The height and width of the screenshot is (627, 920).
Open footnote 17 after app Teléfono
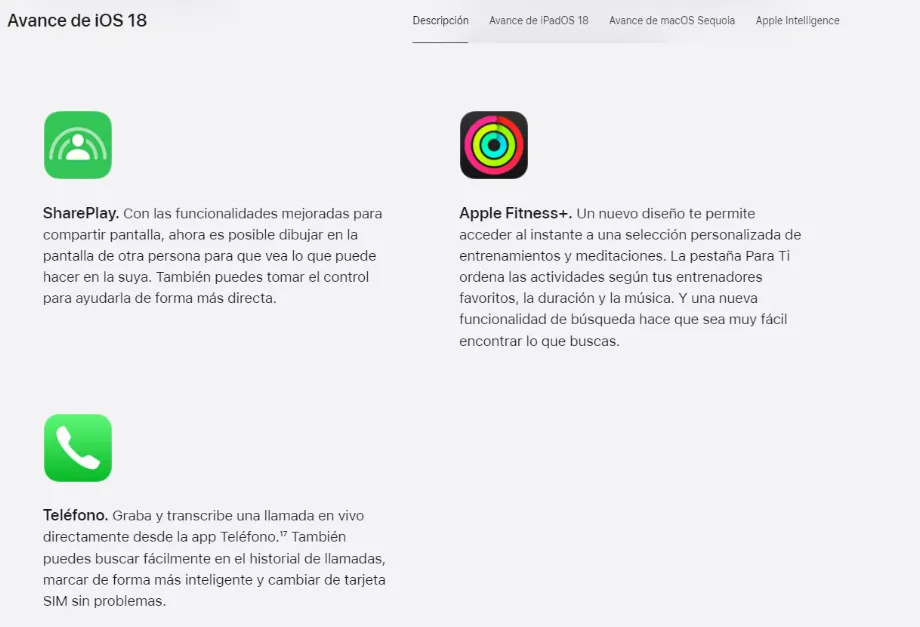[x=283, y=534]
